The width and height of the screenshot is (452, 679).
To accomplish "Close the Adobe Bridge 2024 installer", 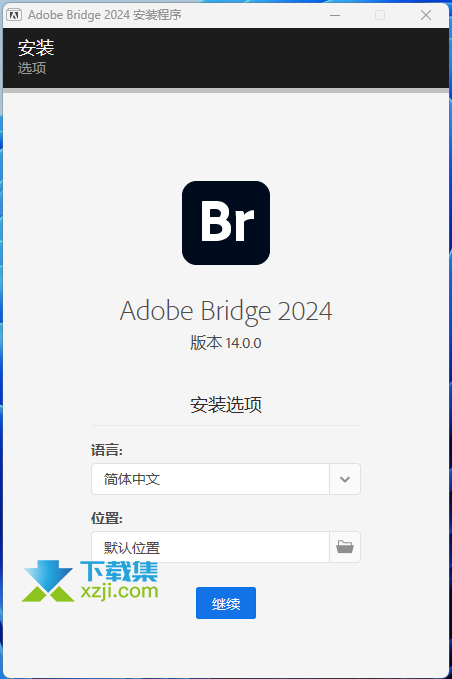I will tap(426, 15).
